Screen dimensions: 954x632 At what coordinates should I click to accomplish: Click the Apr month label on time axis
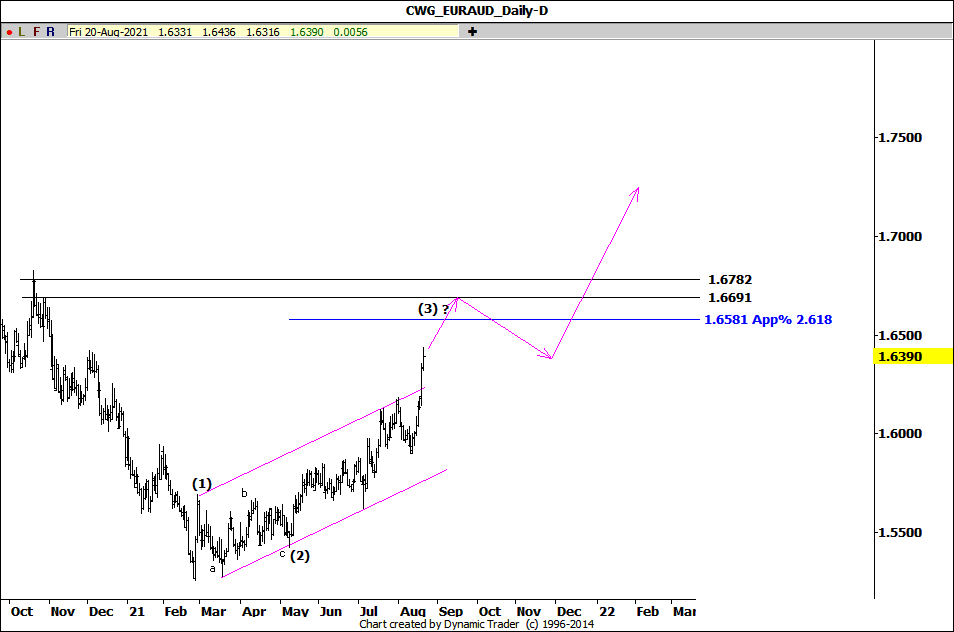tap(254, 612)
